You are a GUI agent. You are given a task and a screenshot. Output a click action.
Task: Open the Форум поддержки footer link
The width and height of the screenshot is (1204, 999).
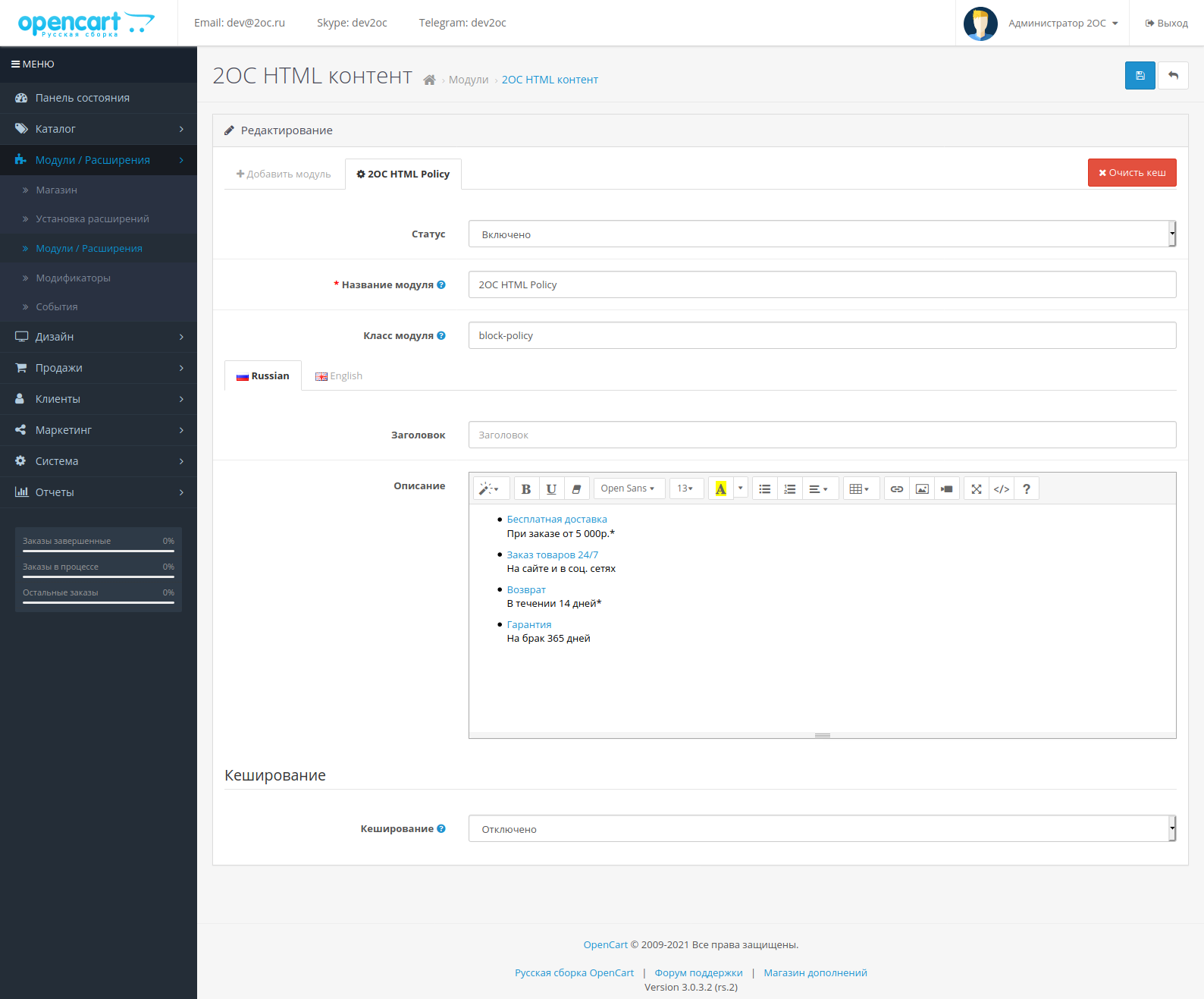[x=698, y=973]
